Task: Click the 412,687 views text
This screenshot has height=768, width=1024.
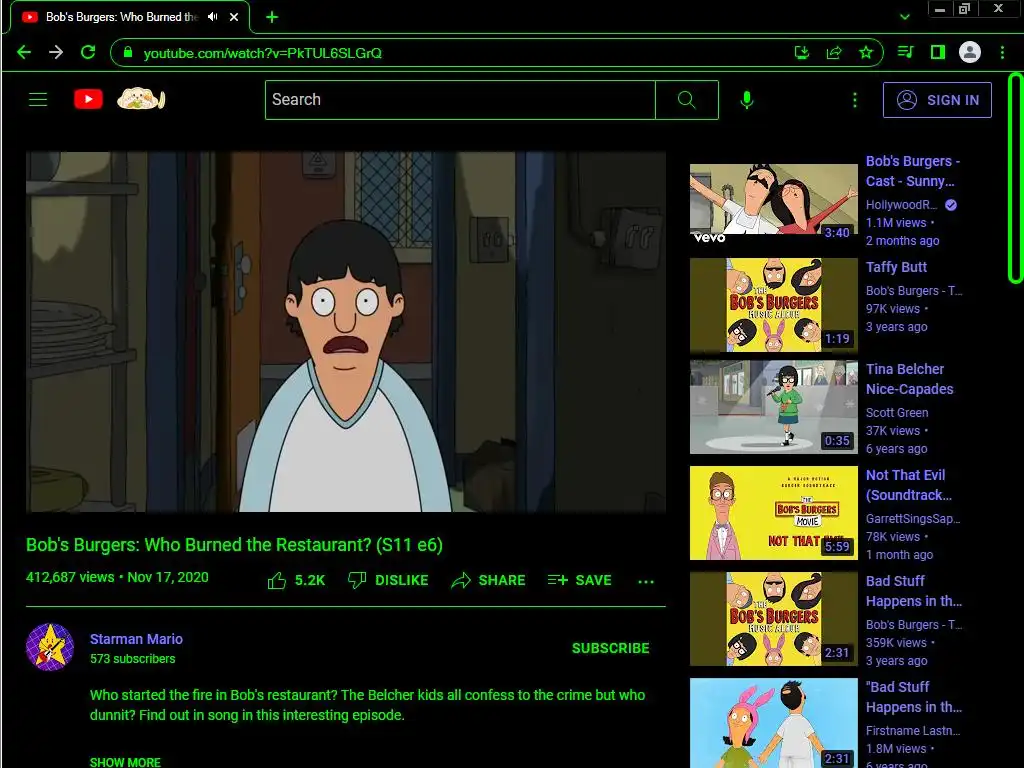Action: (x=70, y=577)
